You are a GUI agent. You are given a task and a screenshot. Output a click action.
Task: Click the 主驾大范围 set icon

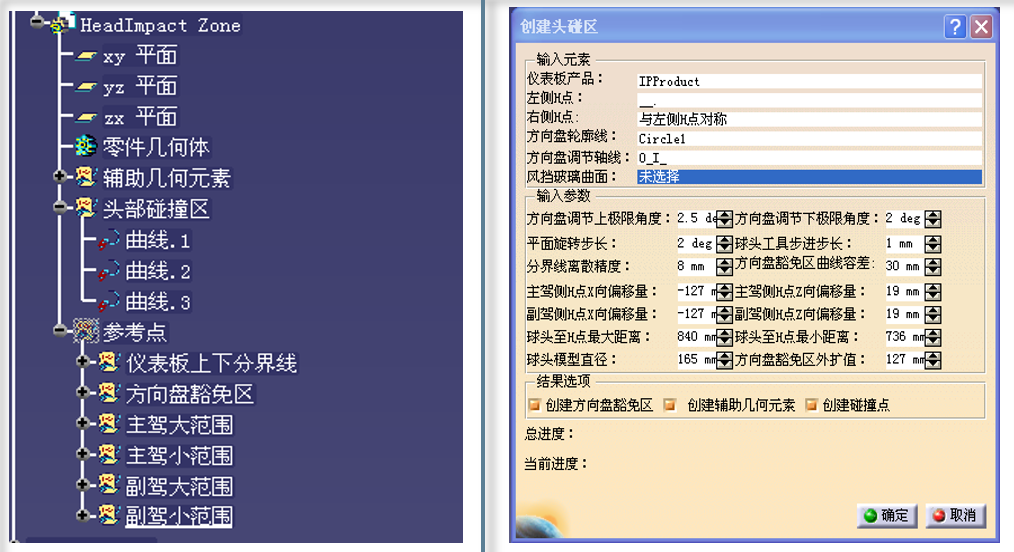(109, 424)
